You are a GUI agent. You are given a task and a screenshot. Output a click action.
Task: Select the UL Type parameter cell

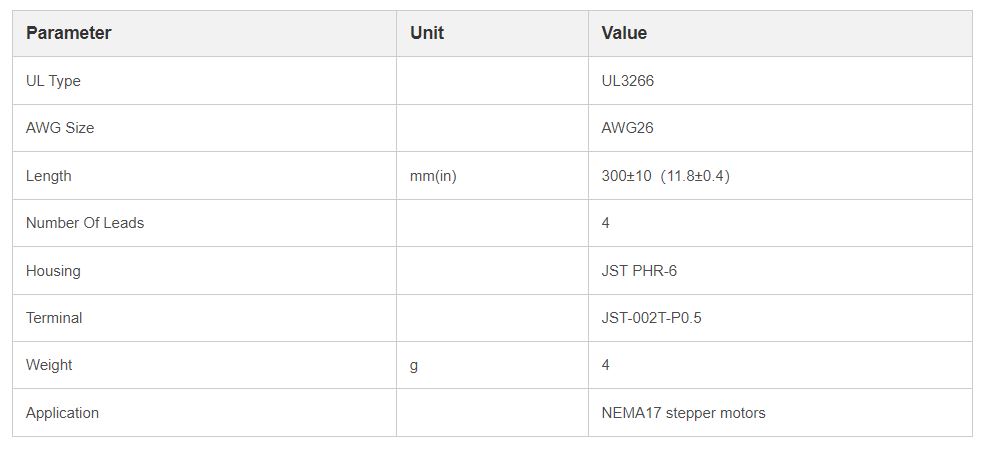(x=53, y=81)
